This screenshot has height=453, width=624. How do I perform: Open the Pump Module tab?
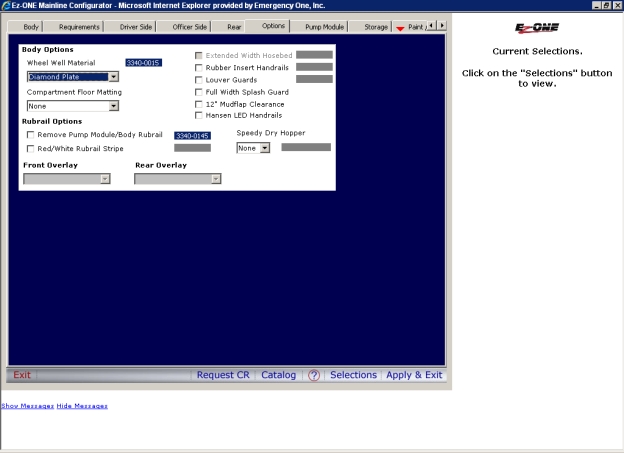[x=319, y=27]
